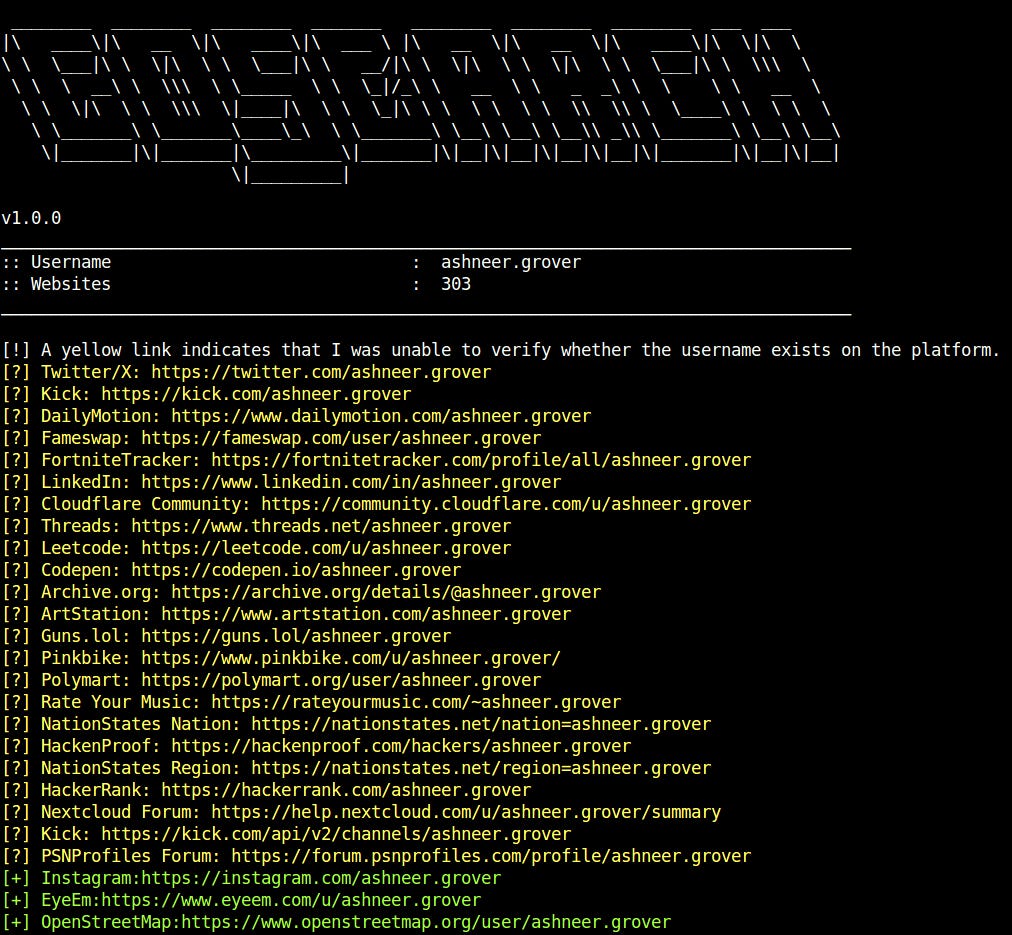1012x935 pixels.
Task: Open the Fameswap user link
Action: 341,438
